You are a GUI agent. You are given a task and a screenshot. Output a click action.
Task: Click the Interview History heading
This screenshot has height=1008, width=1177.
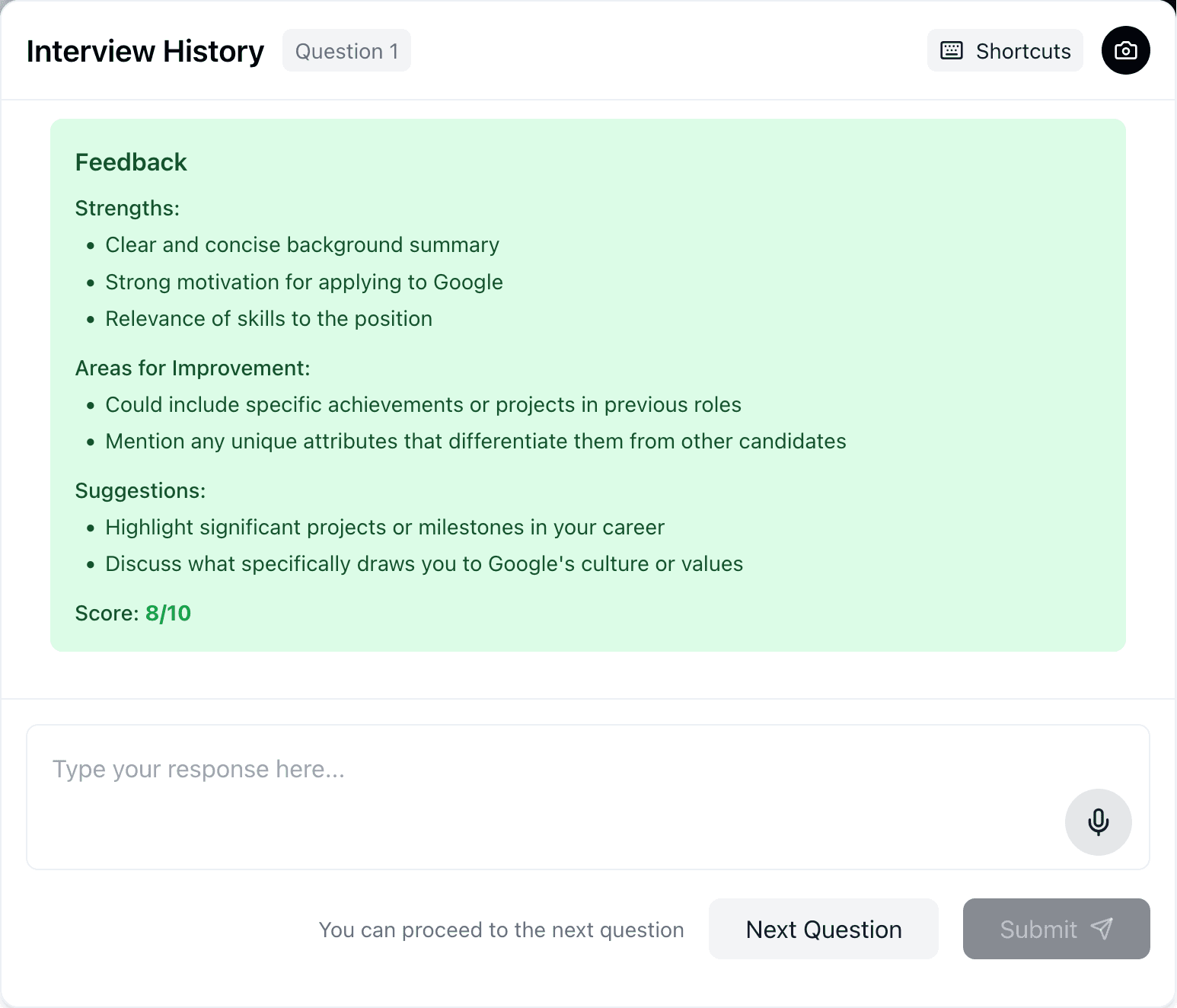(145, 51)
